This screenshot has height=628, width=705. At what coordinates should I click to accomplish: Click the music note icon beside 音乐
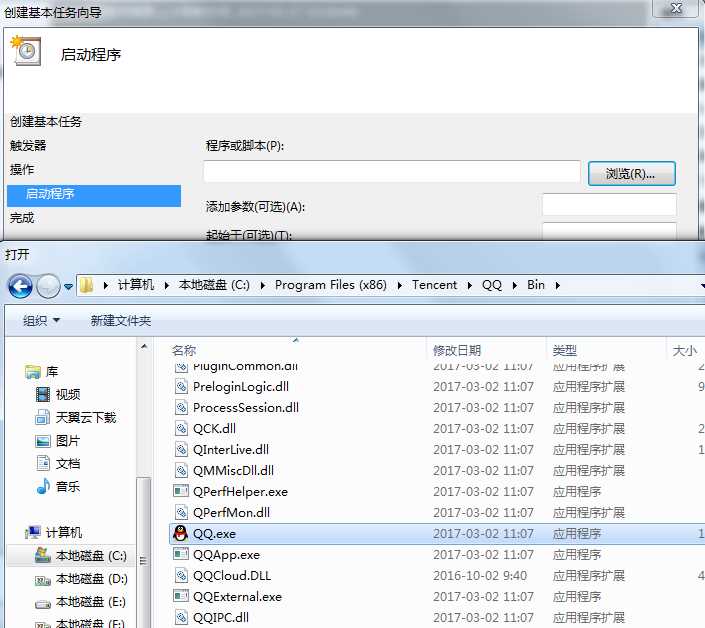tap(43, 486)
